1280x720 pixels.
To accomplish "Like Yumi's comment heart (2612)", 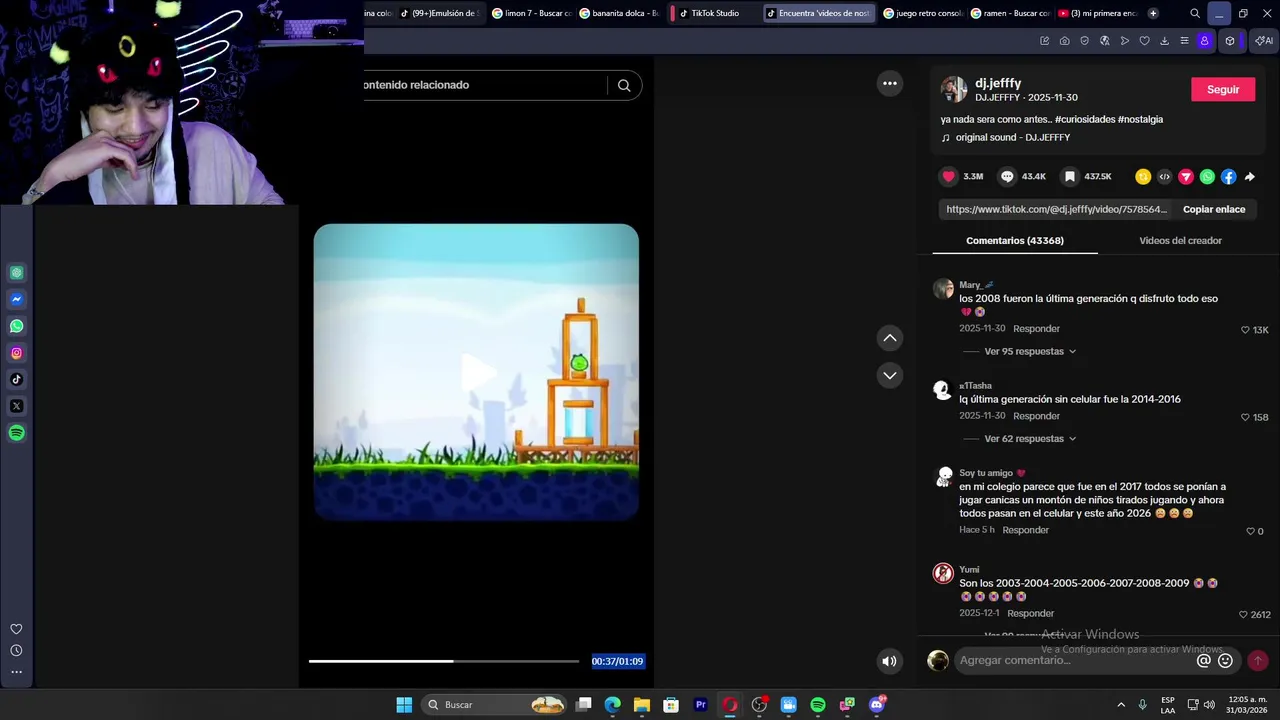I will point(1243,615).
